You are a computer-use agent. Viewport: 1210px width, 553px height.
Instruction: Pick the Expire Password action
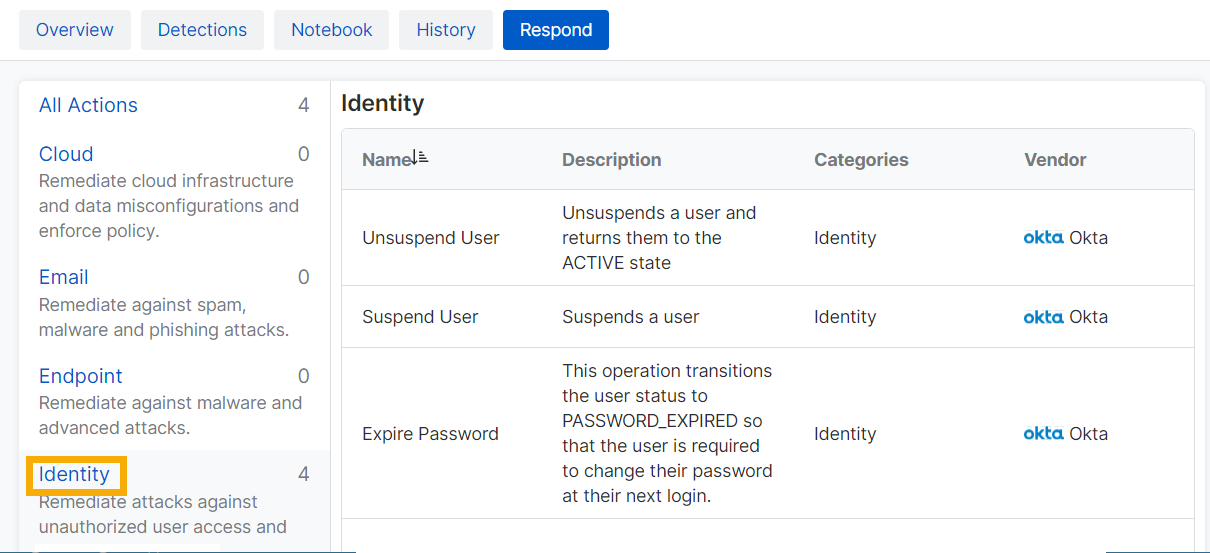coord(430,434)
